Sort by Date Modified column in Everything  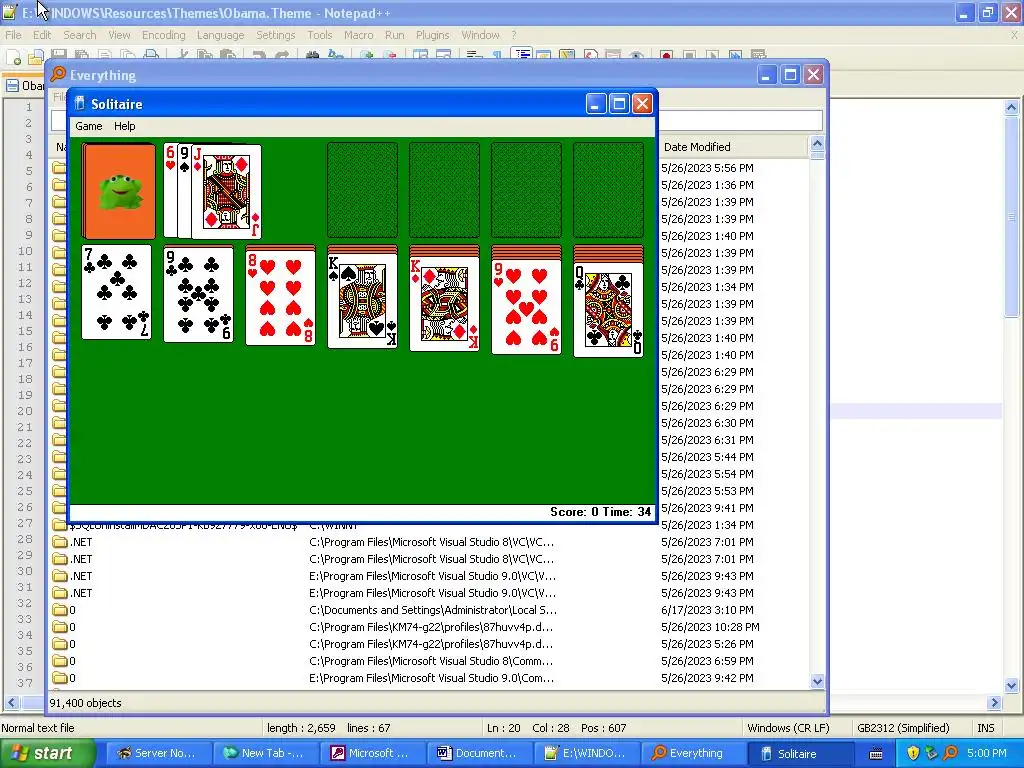pyautogui.click(x=733, y=147)
